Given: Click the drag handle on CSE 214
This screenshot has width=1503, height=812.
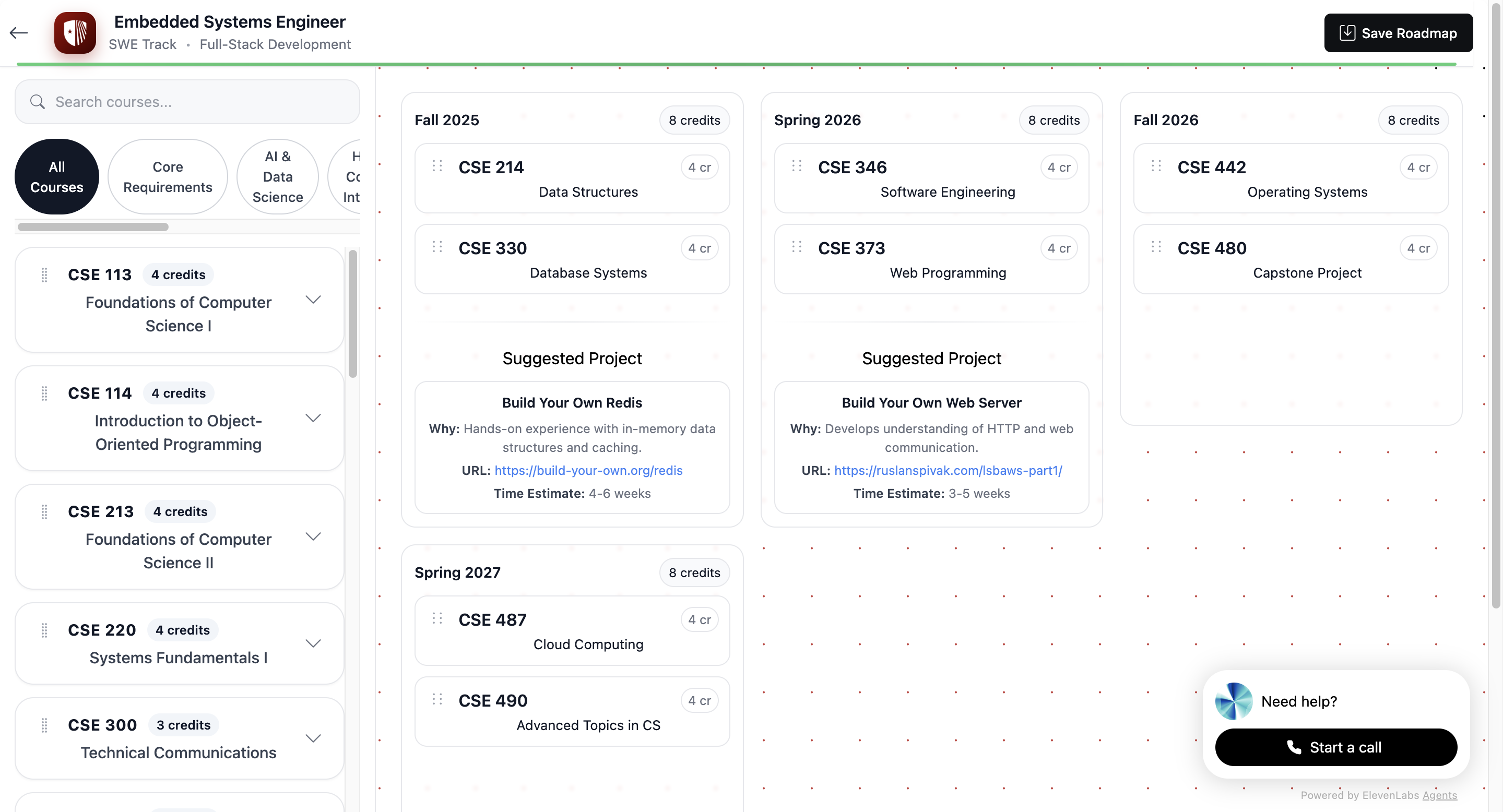Looking at the screenshot, I should click(437, 166).
